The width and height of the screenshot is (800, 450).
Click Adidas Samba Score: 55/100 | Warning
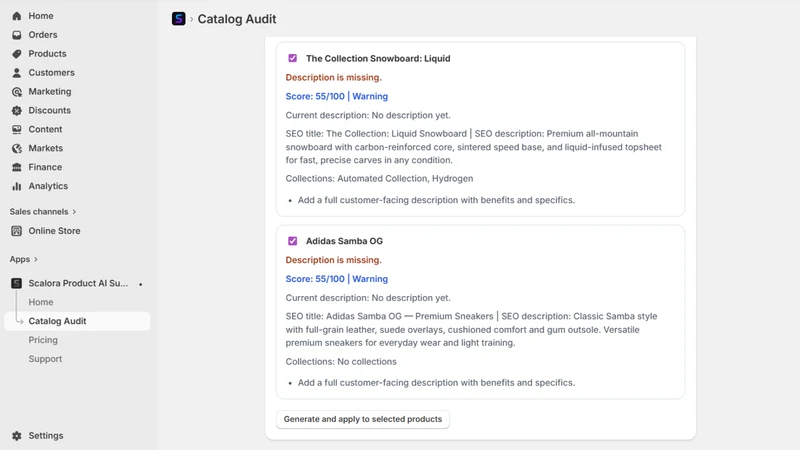point(337,279)
